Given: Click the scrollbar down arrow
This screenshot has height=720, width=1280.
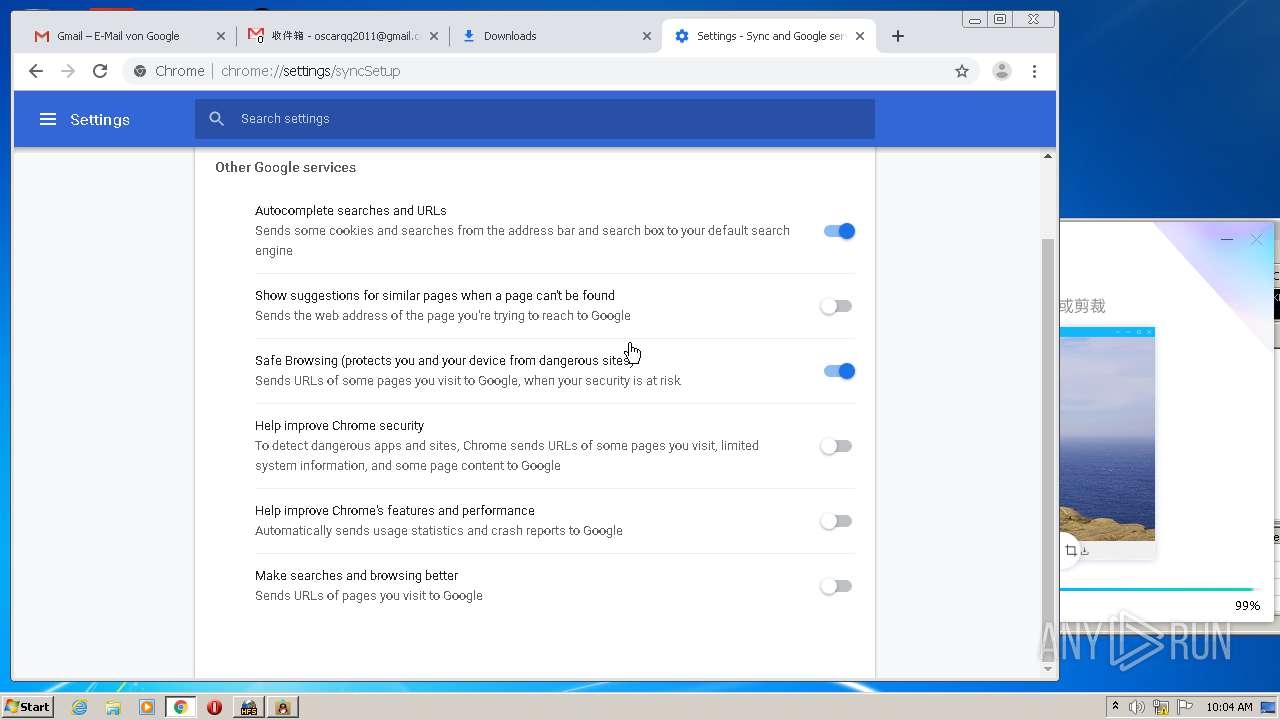Looking at the screenshot, I should (1048, 669).
